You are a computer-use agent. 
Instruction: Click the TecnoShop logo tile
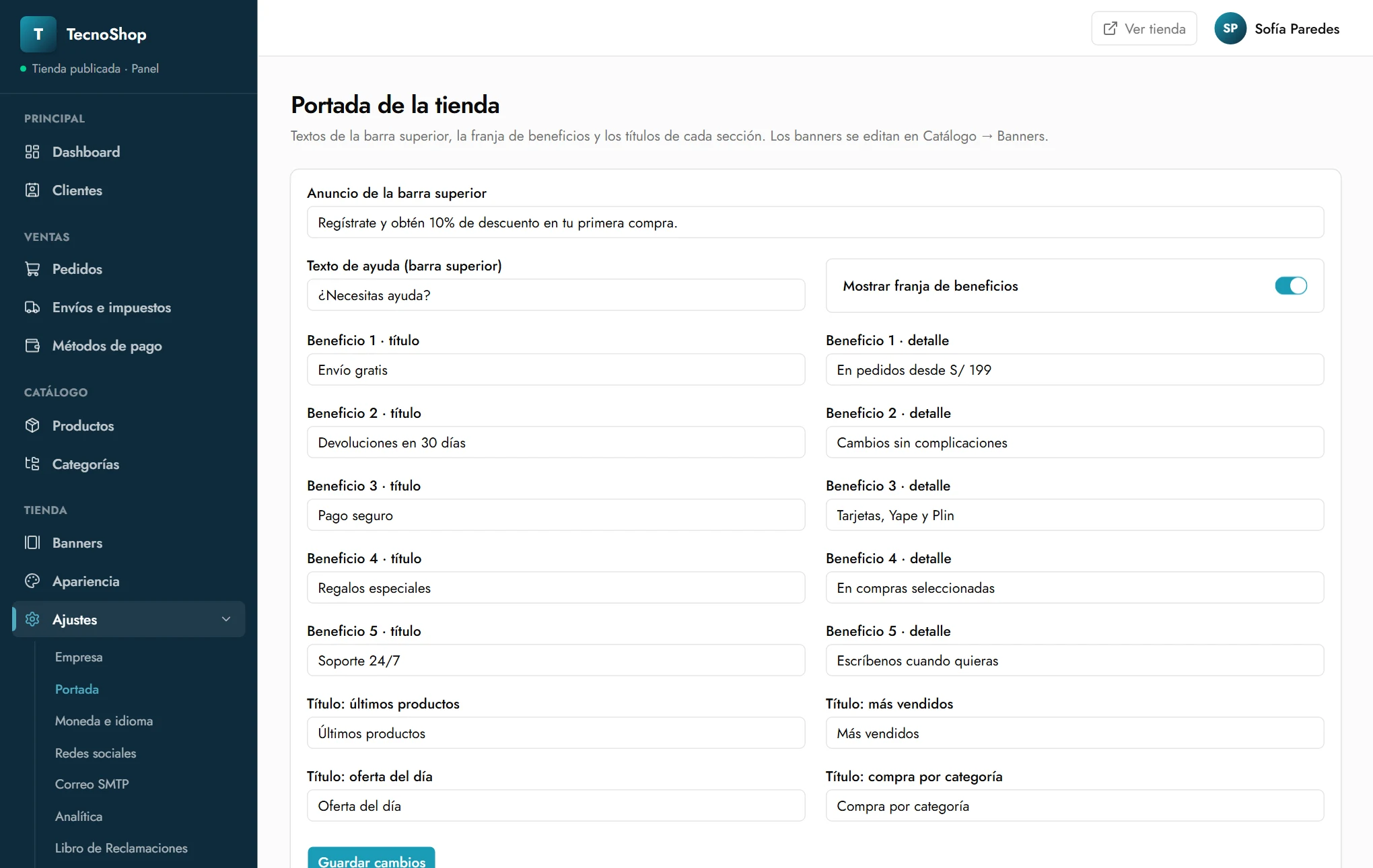pyautogui.click(x=38, y=34)
